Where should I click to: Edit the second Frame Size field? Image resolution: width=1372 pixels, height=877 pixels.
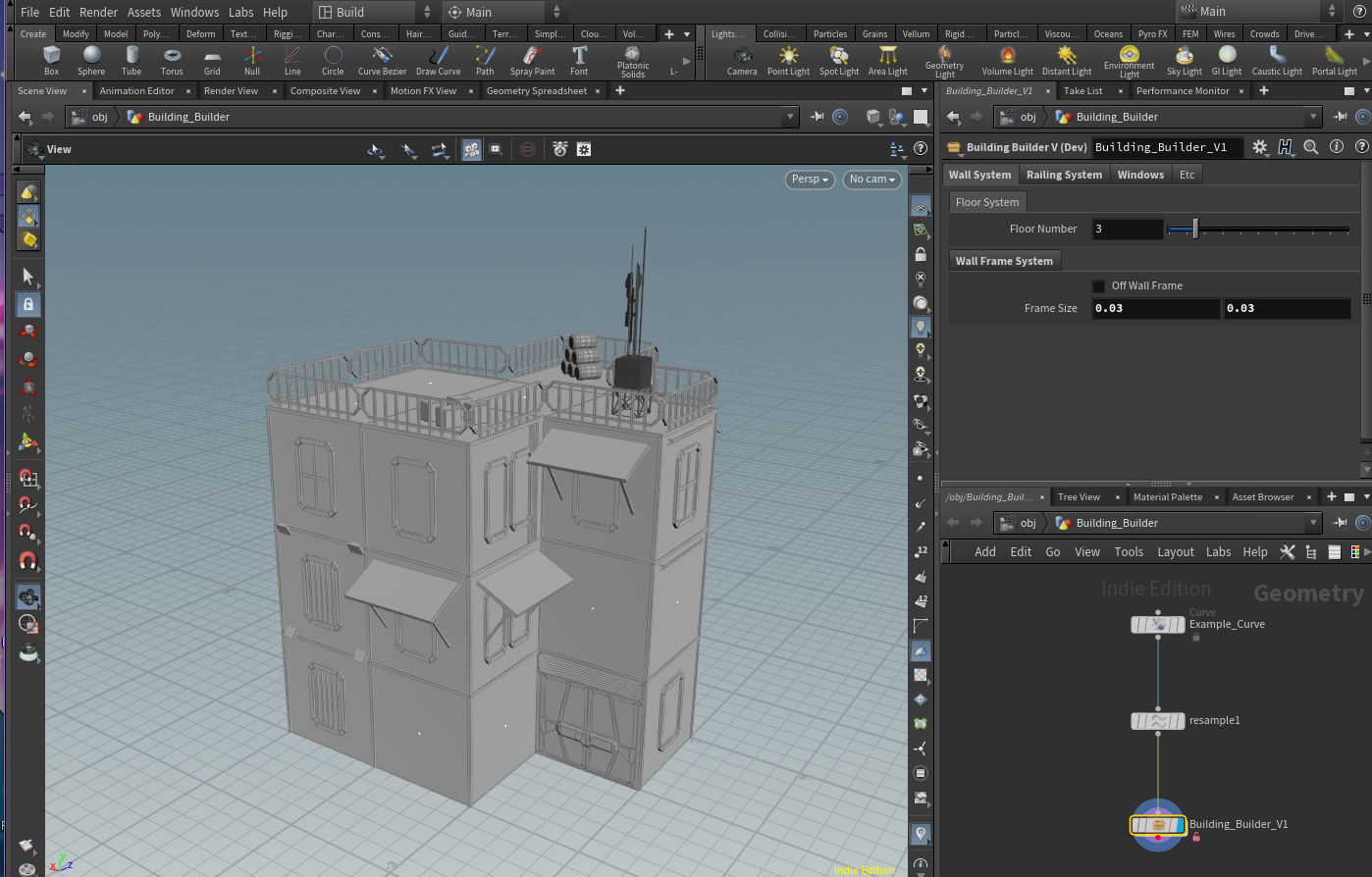(x=1287, y=308)
